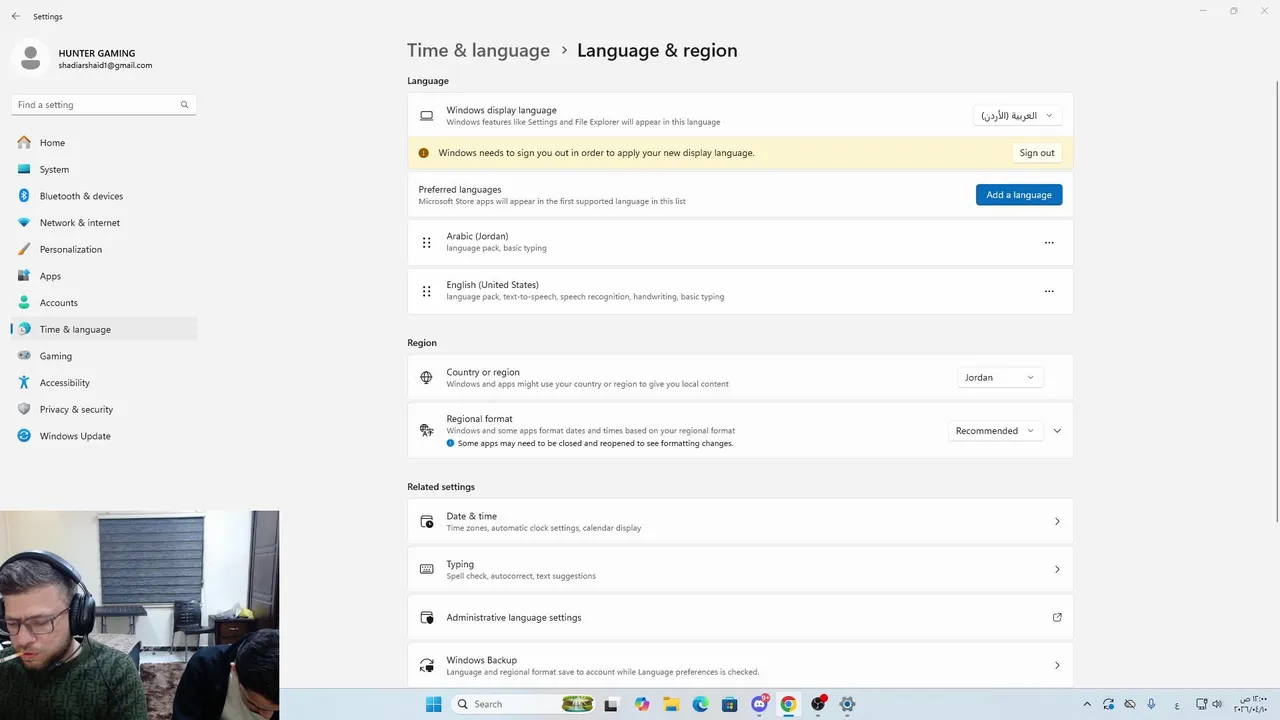The width and height of the screenshot is (1280, 720).
Task: Open Task View from the taskbar
Action: click(612, 704)
